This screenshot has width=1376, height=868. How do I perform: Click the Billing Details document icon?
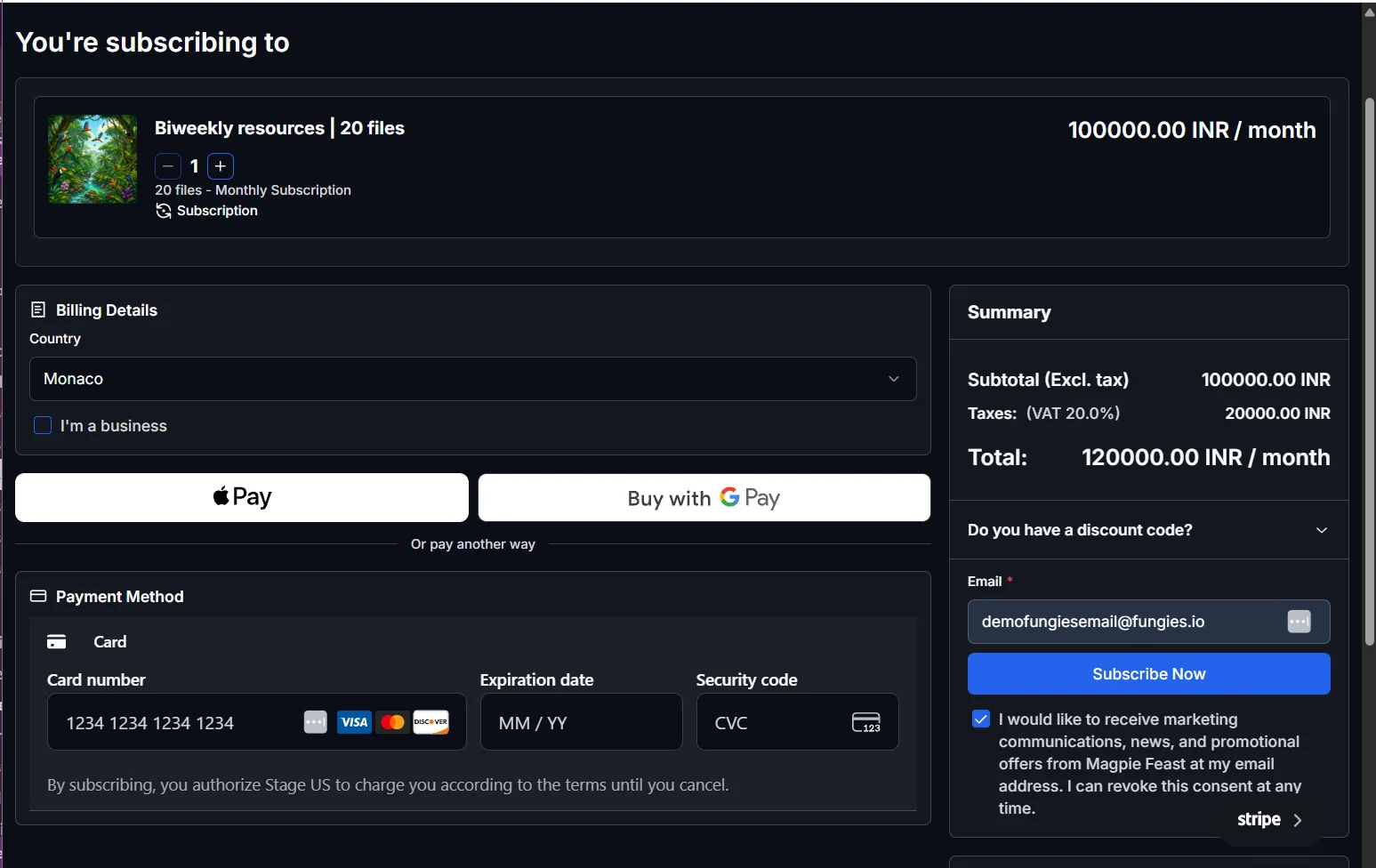38,309
